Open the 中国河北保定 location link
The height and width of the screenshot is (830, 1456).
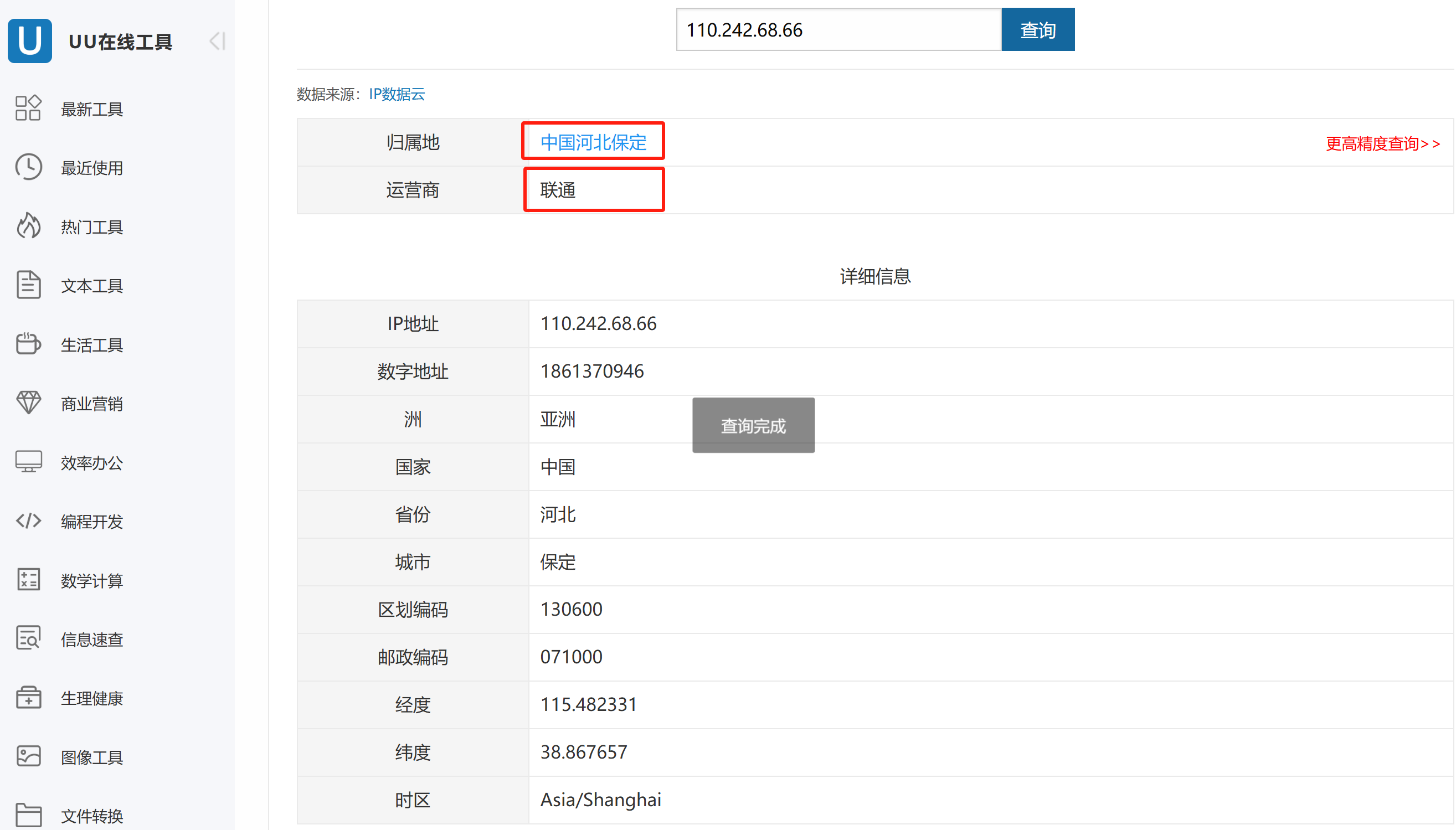click(x=593, y=142)
